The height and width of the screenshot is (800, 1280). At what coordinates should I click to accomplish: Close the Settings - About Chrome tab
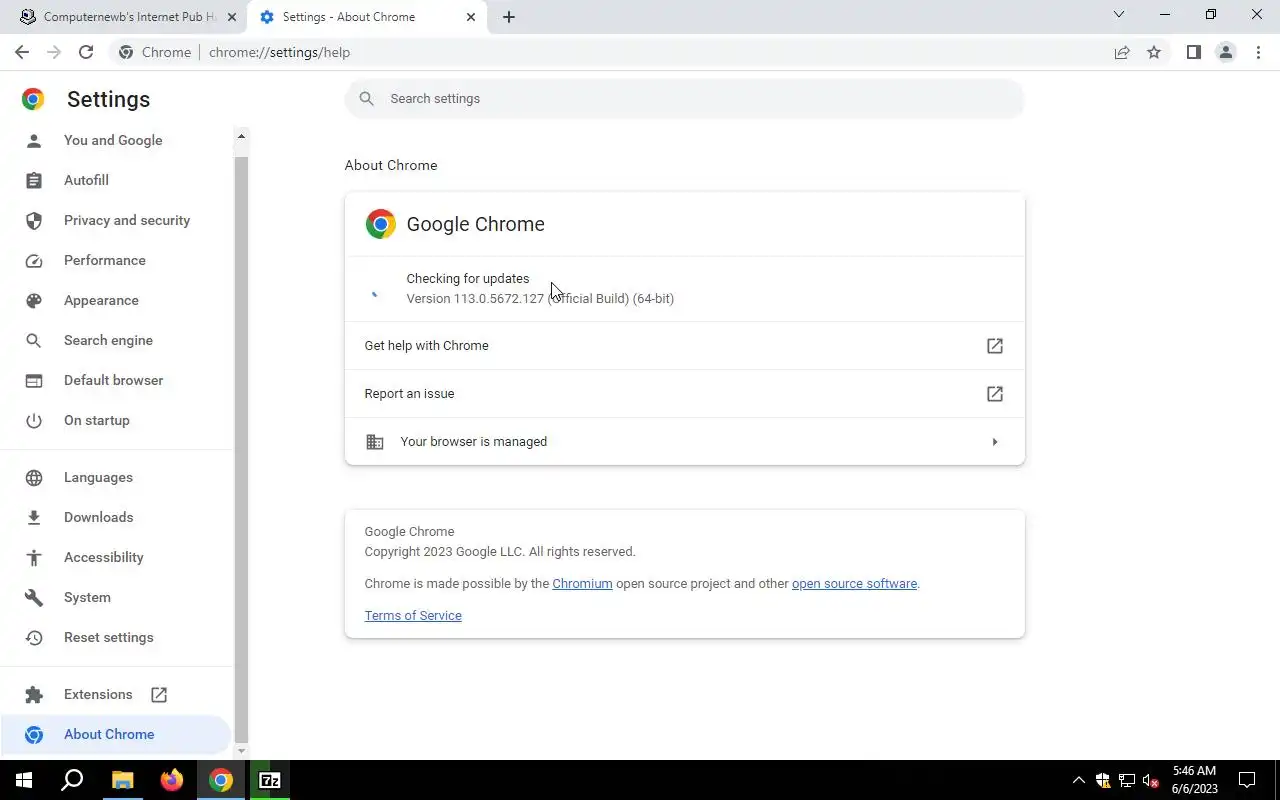point(471,17)
